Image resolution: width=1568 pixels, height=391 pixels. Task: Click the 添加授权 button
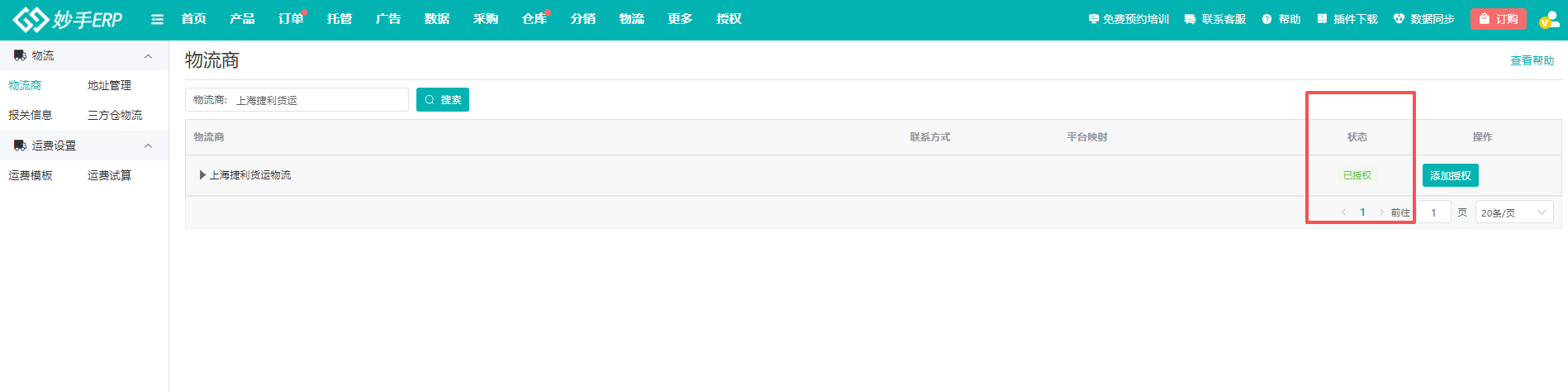tap(1451, 175)
